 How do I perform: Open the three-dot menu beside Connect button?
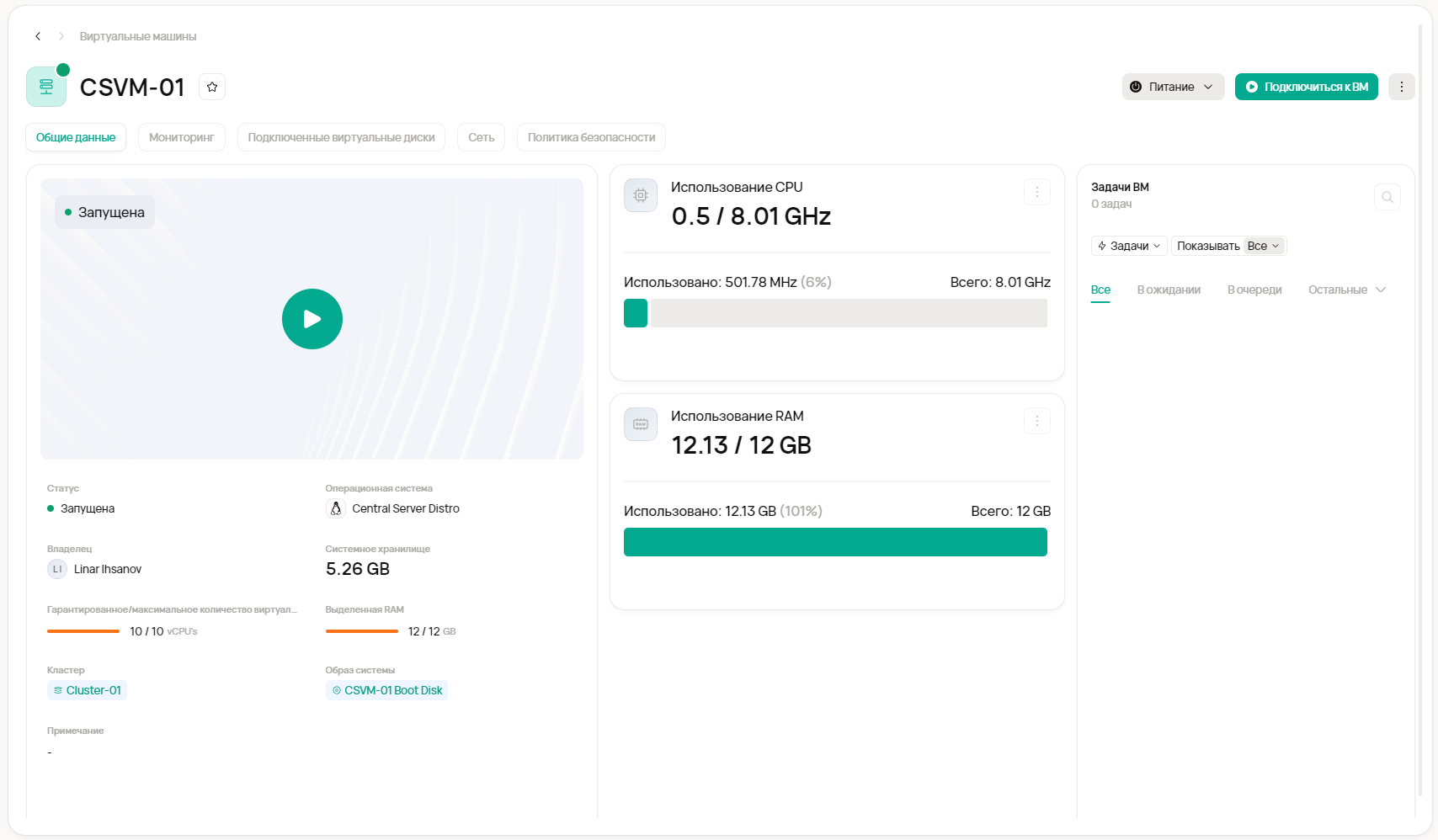(1401, 87)
